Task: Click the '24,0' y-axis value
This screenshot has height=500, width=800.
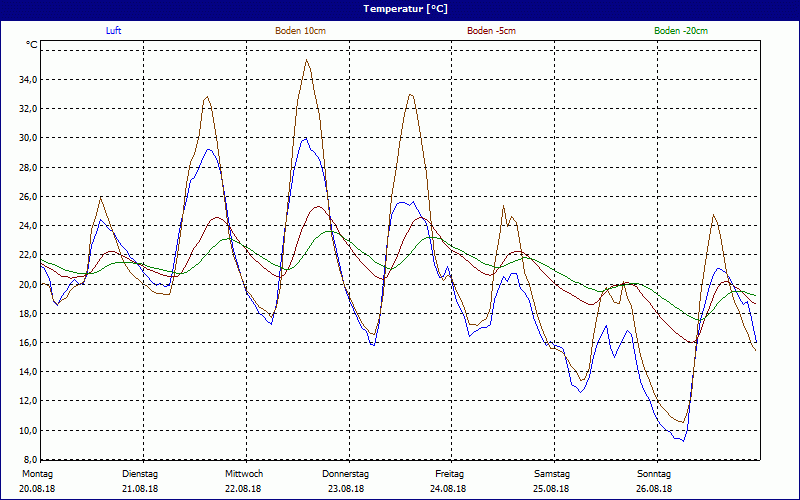Action: click(27, 226)
